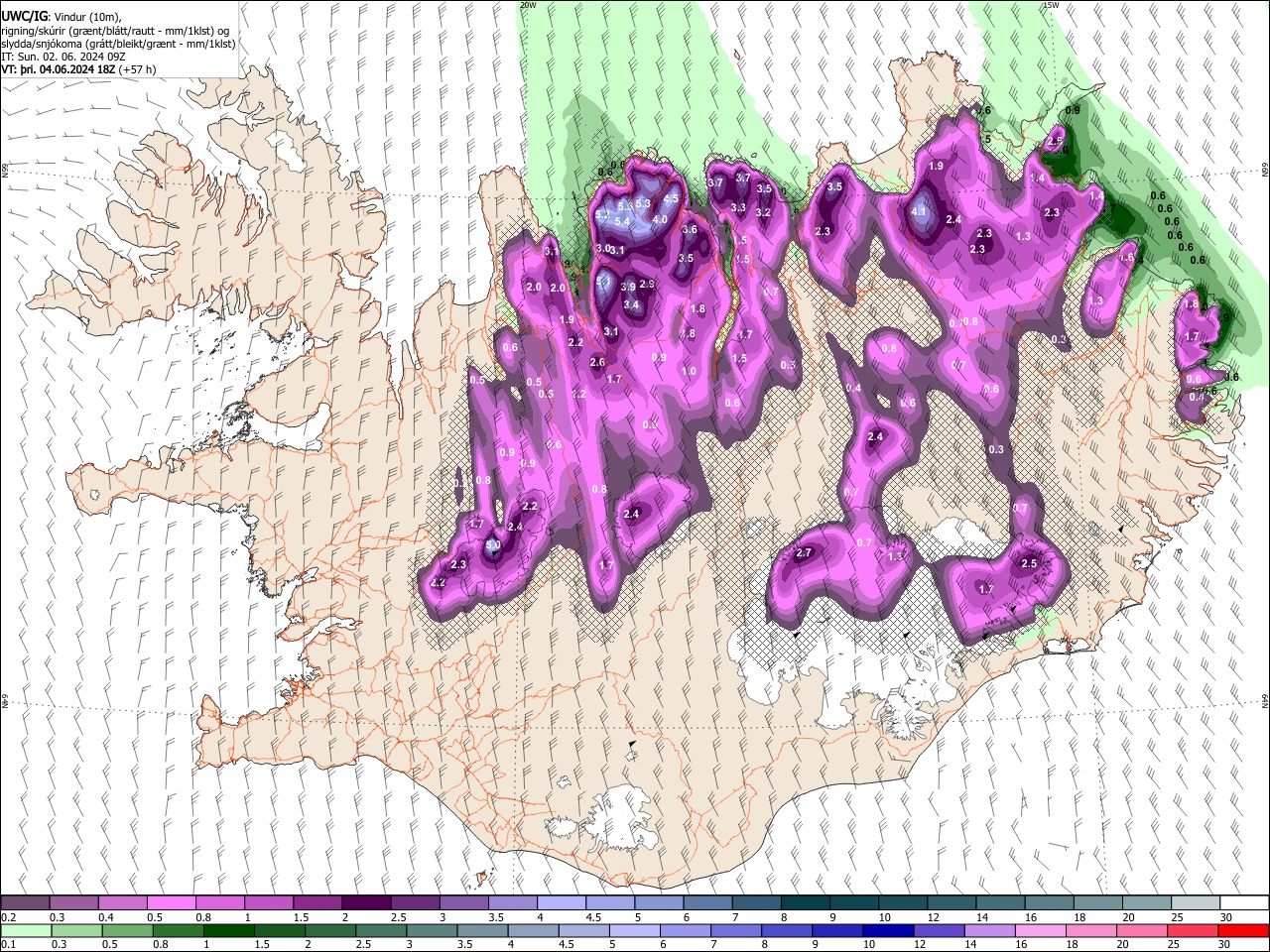Select the white snow swatch after the 30 label

point(1244,903)
